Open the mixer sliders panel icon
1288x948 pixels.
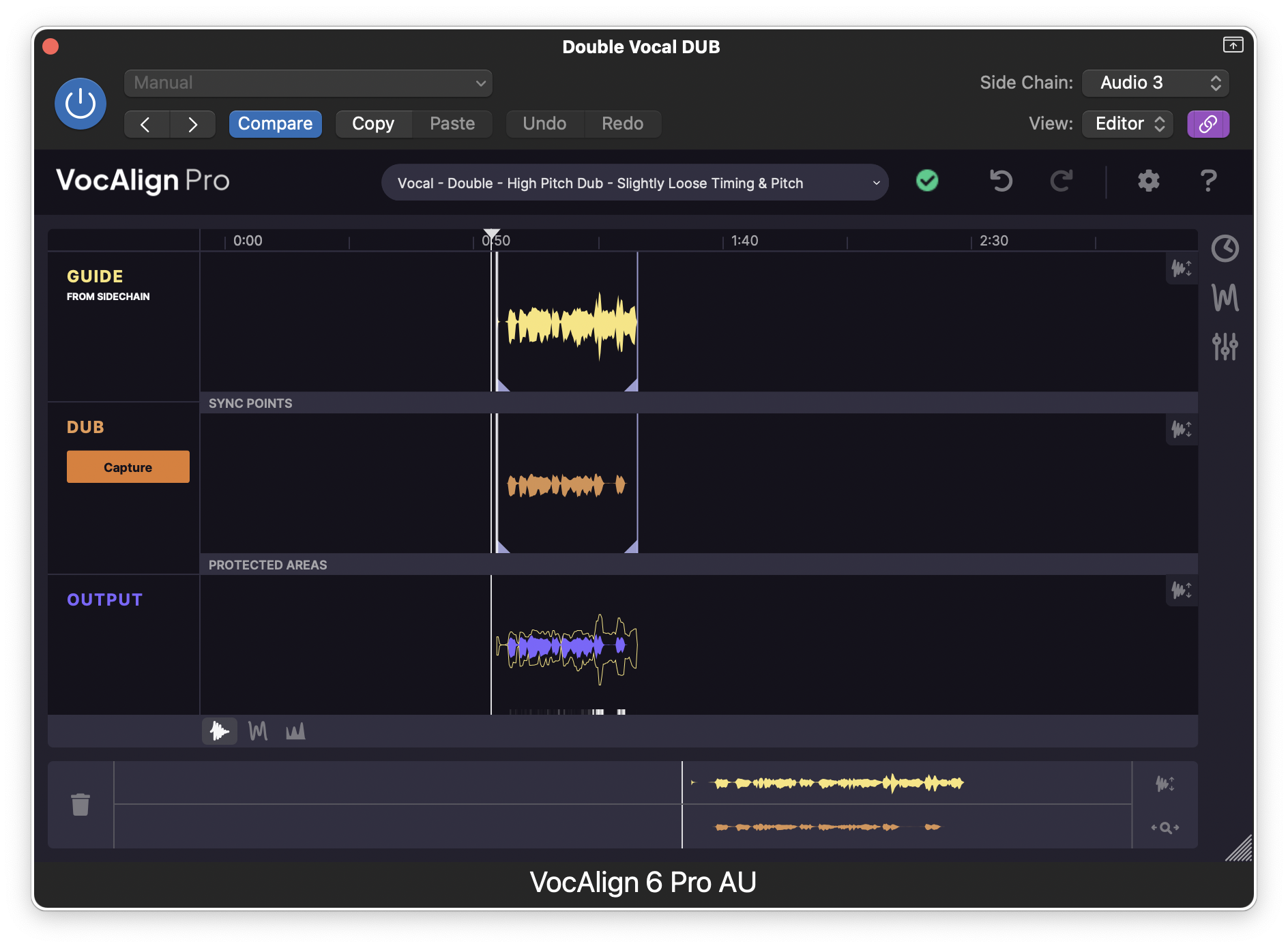(1225, 346)
